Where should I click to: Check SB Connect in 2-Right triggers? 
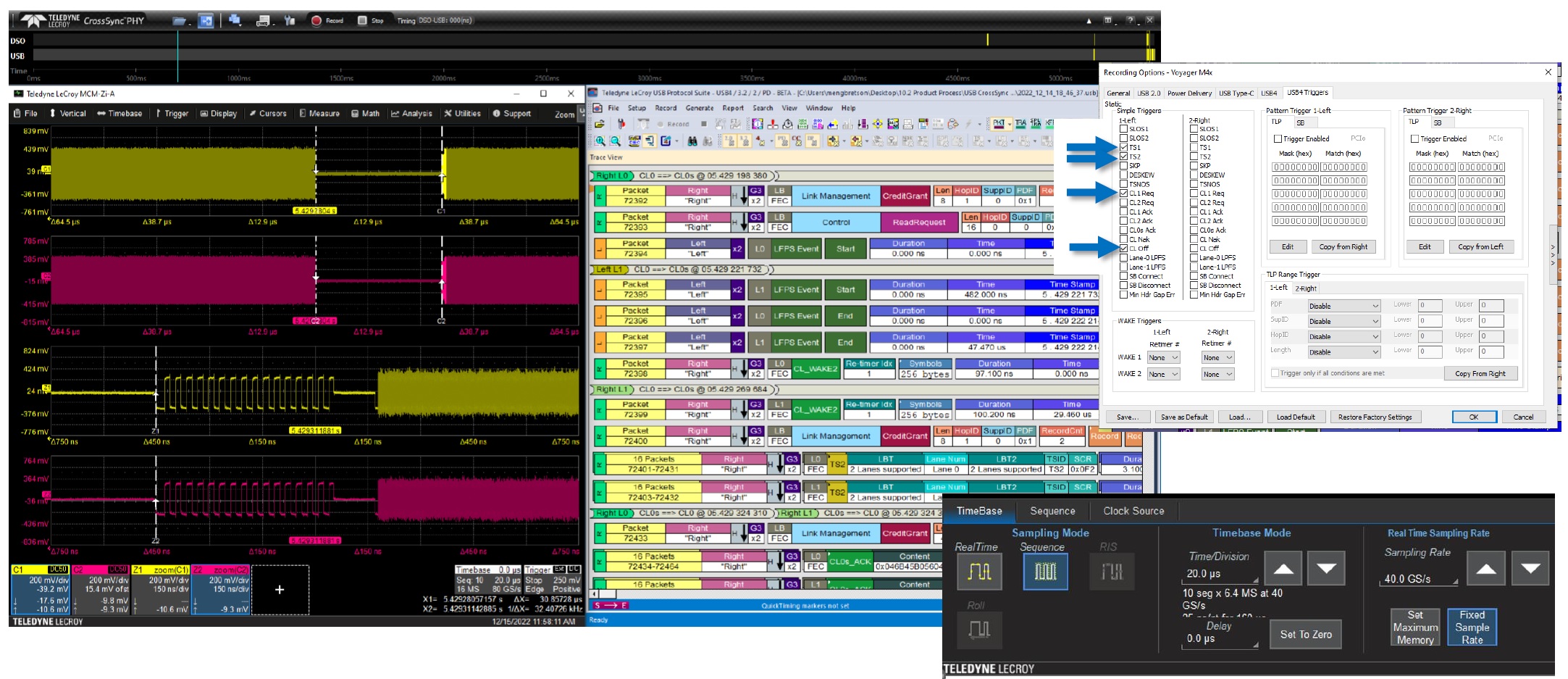click(x=1194, y=276)
